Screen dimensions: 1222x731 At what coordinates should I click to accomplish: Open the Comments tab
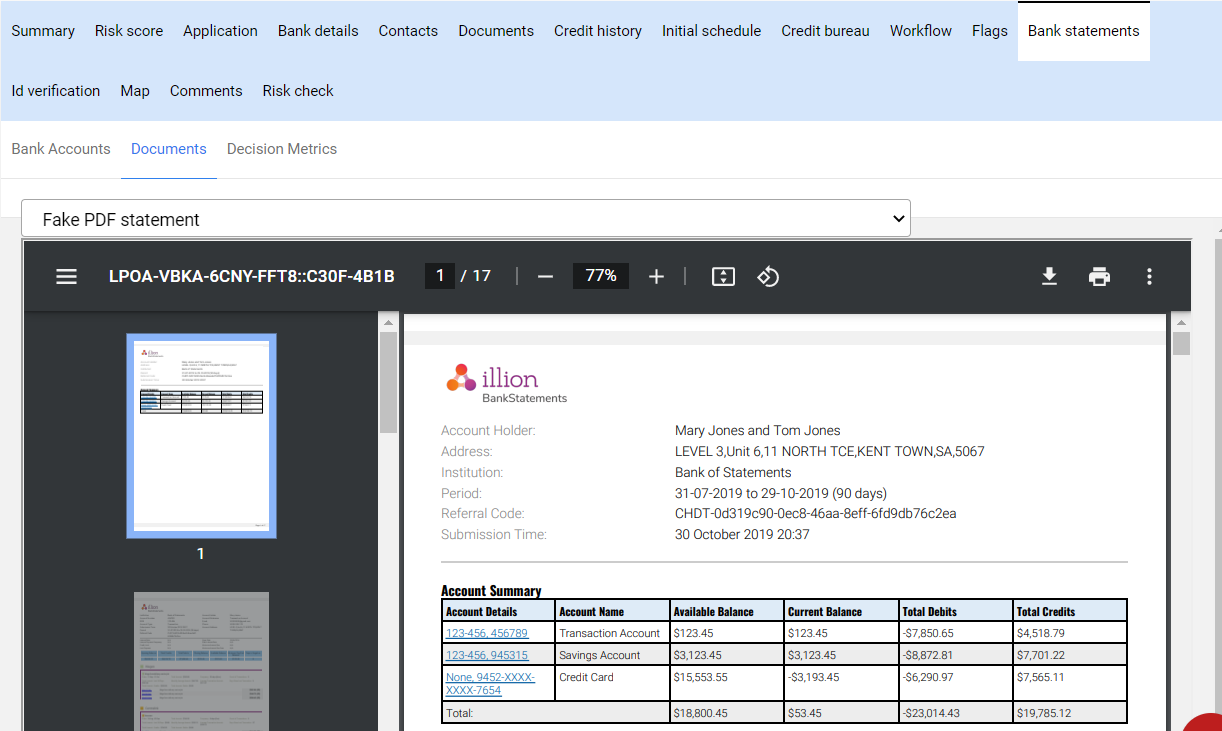pyautogui.click(x=206, y=91)
